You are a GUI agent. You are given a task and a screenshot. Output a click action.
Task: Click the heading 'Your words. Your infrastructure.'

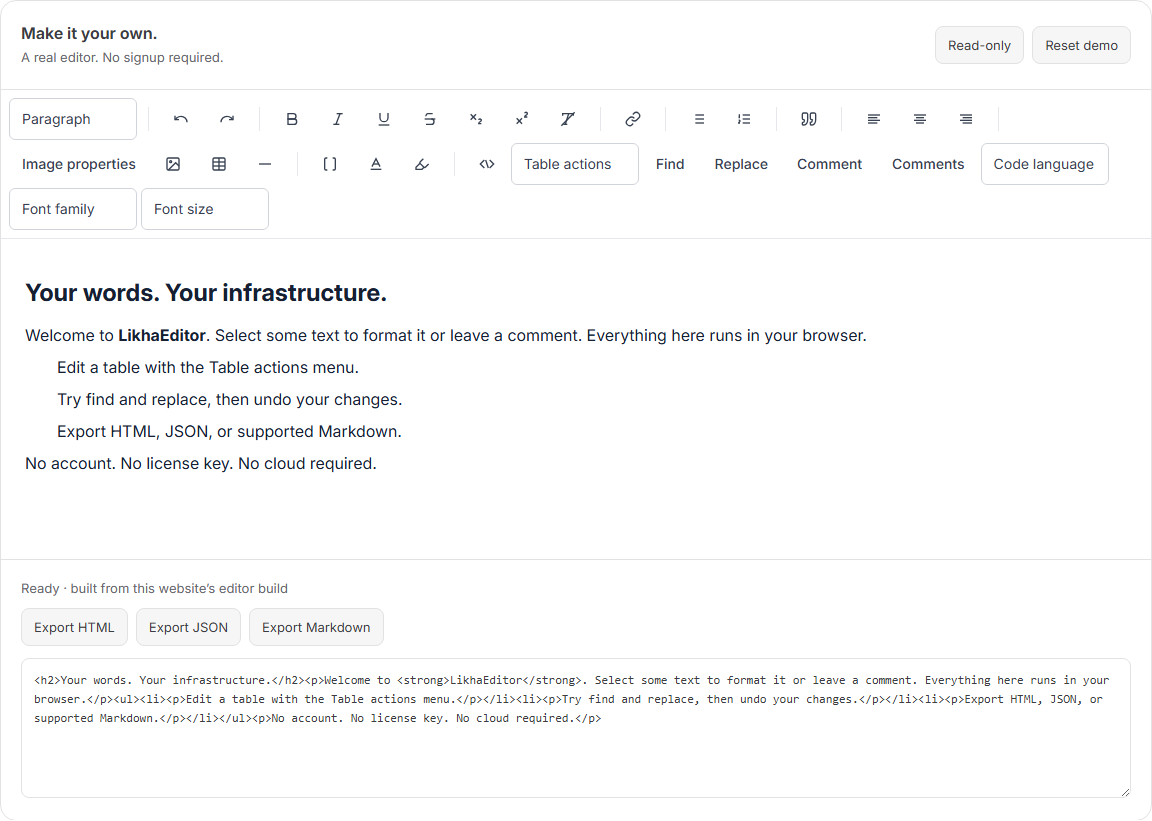coord(206,293)
